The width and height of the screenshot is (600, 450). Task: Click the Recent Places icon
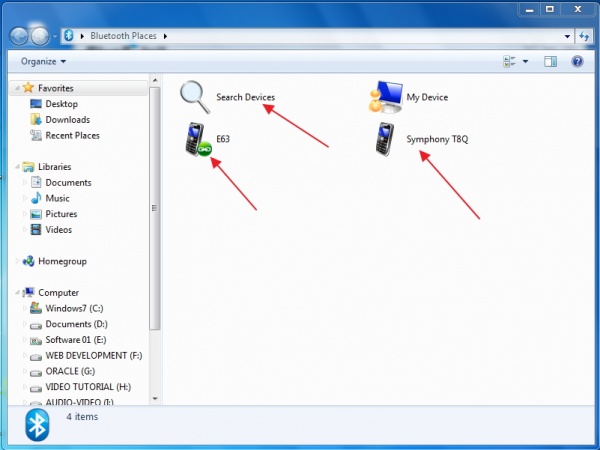click(x=36, y=135)
